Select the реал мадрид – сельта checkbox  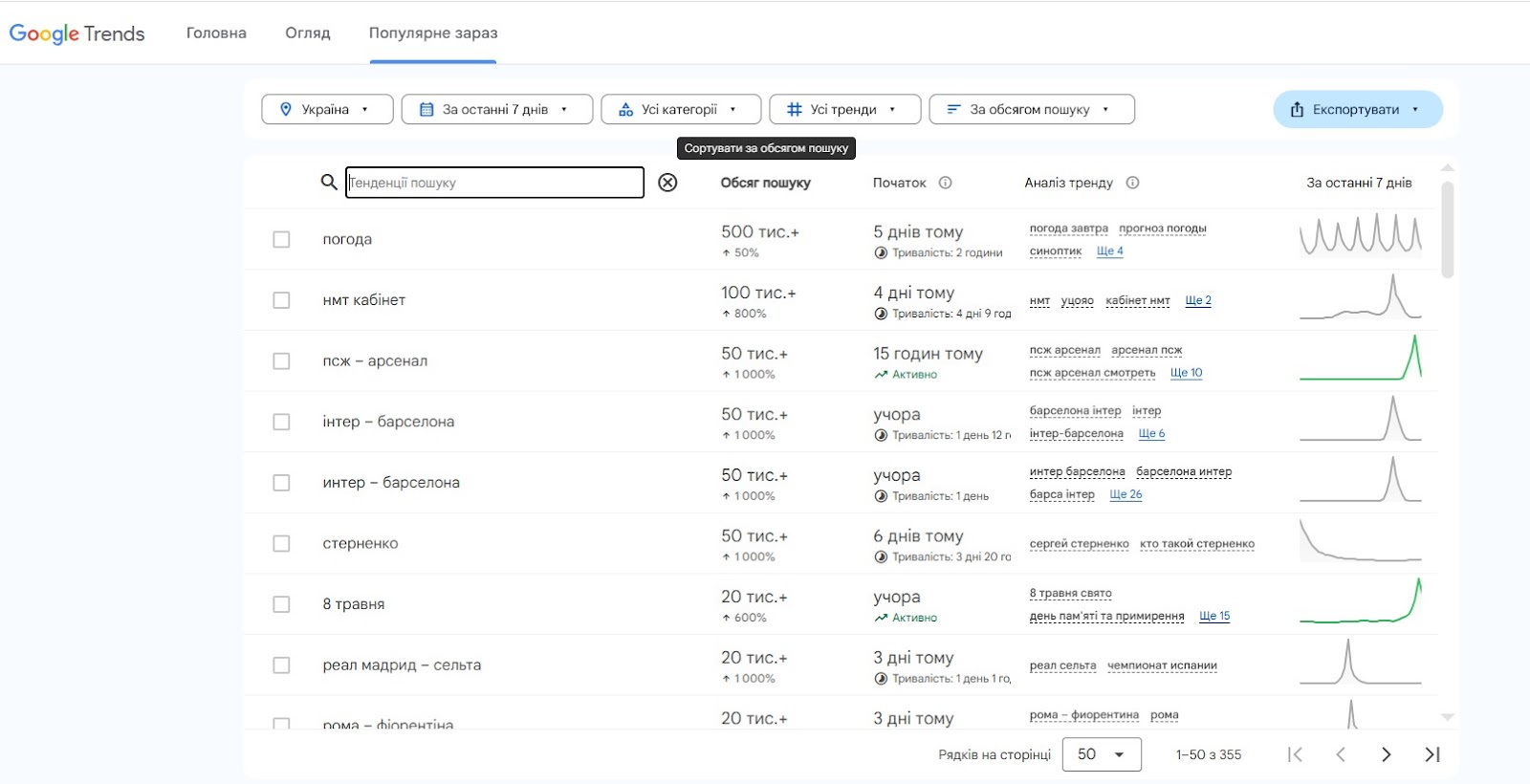click(281, 664)
